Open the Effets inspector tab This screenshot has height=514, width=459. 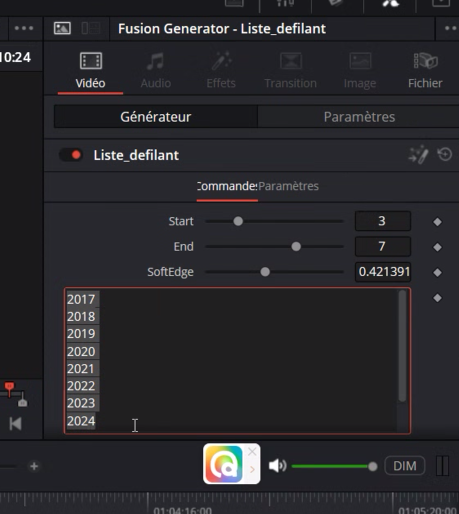(221, 71)
